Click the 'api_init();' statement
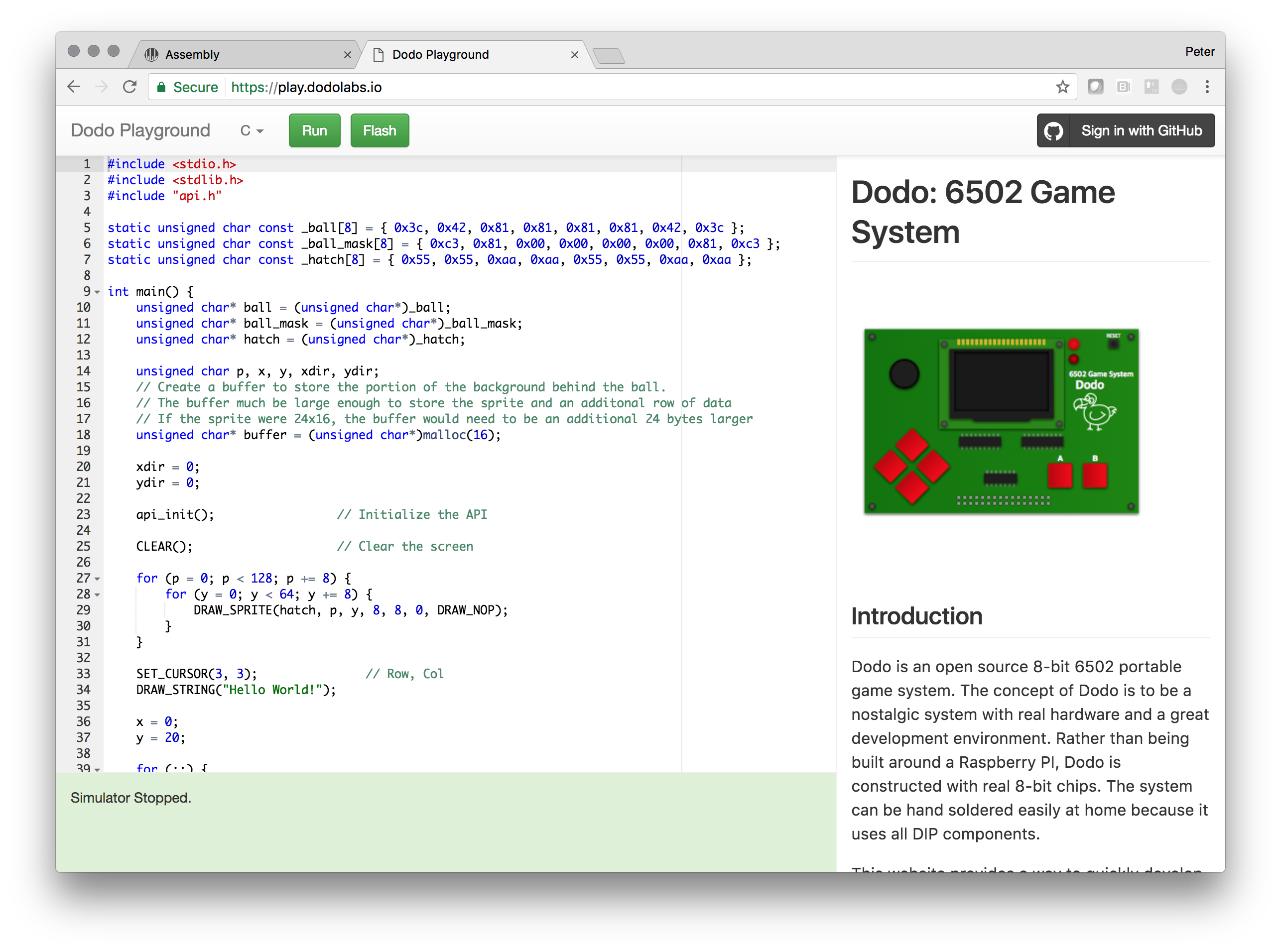 [175, 515]
